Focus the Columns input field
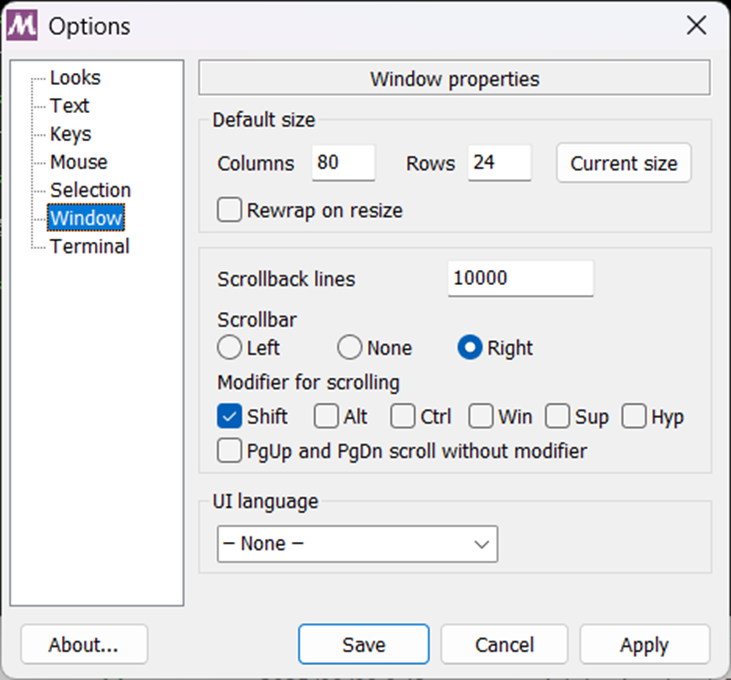The height and width of the screenshot is (680, 731). (x=344, y=163)
